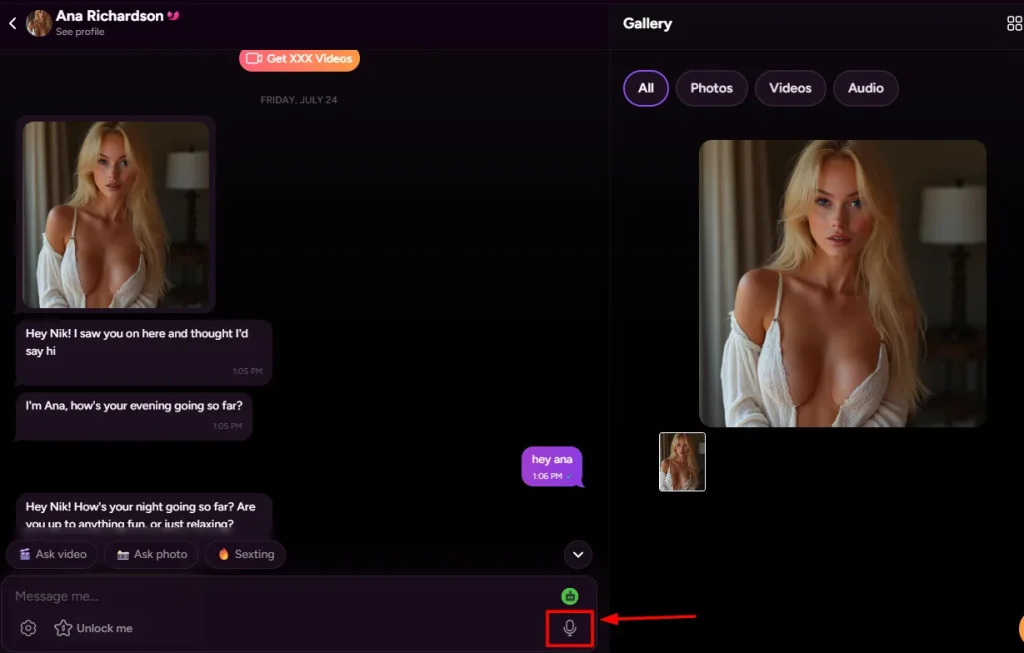
Task: Switch the gallery grid layout icon
Action: tap(1014, 24)
